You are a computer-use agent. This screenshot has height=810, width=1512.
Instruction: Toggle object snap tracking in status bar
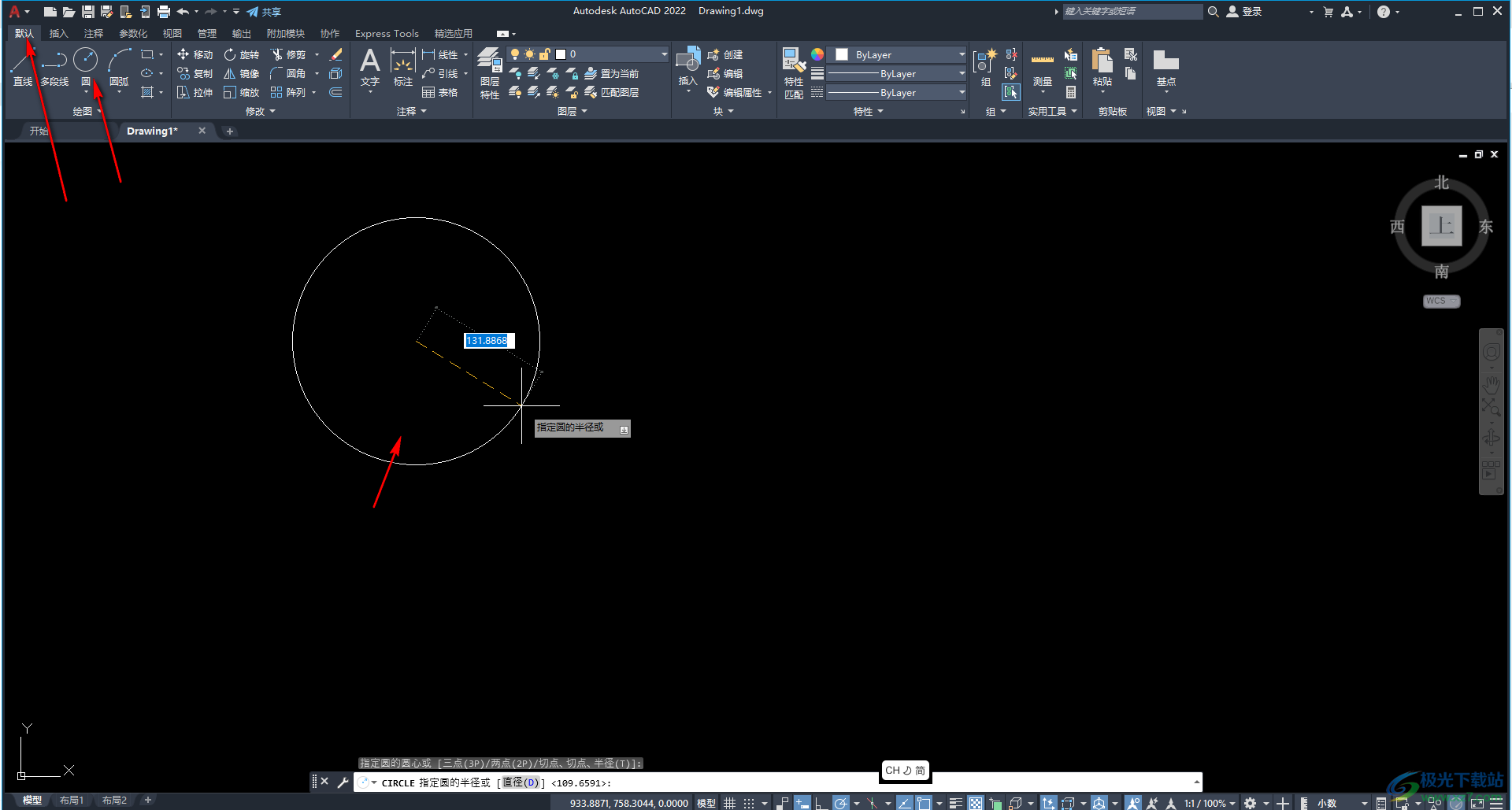click(x=904, y=803)
